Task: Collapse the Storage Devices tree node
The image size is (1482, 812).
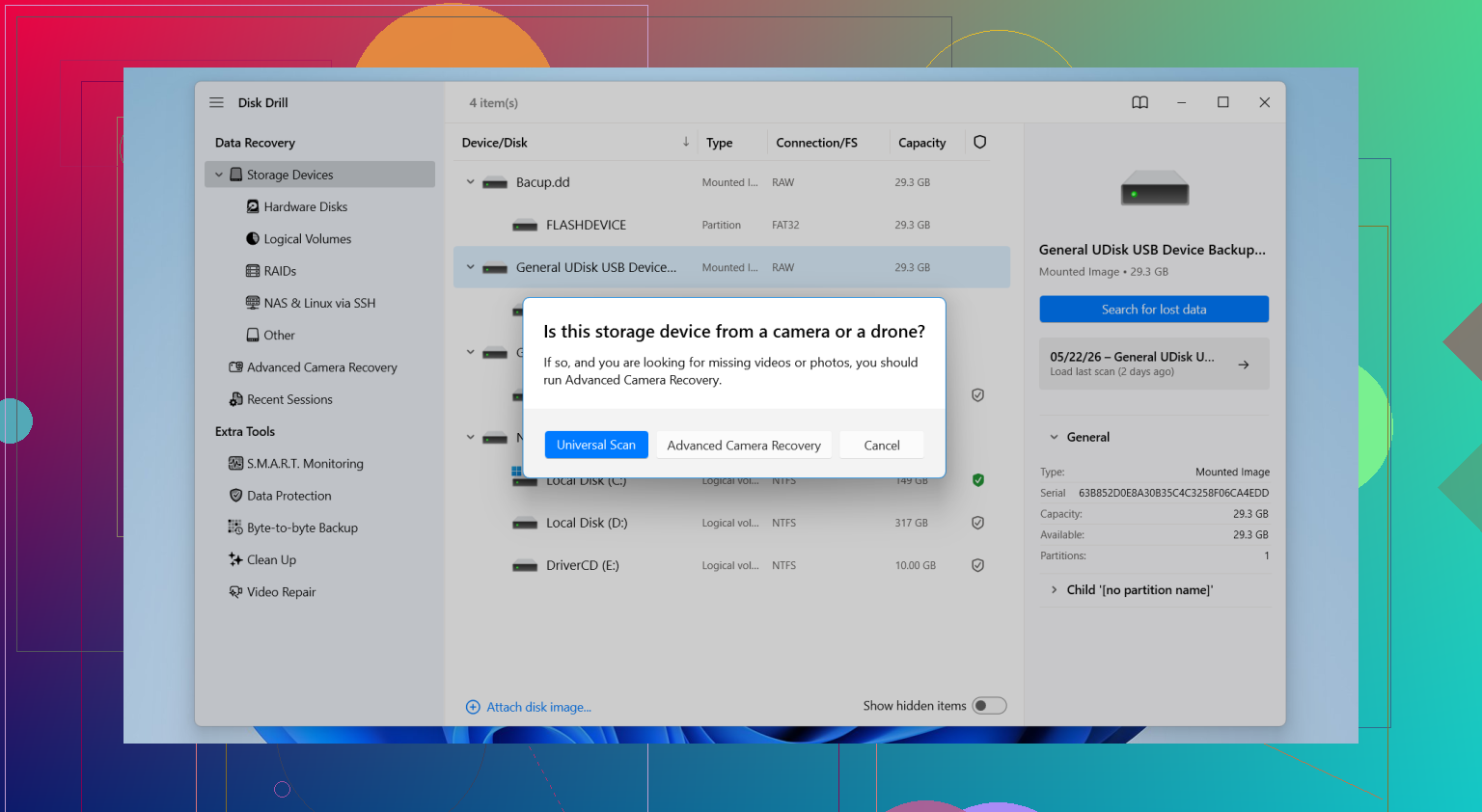Action: click(219, 175)
